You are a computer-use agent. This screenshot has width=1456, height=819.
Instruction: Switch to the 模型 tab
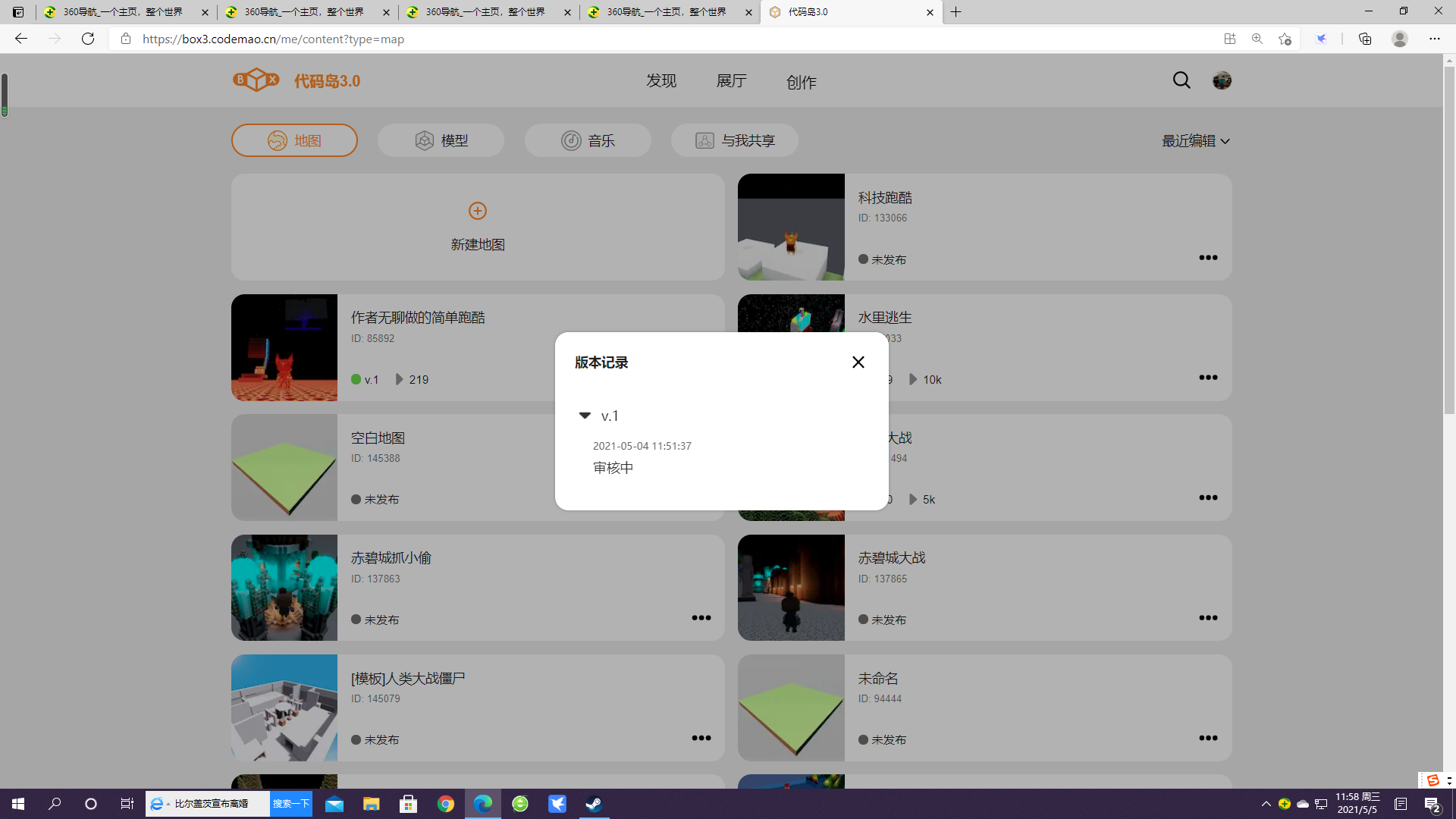[441, 140]
